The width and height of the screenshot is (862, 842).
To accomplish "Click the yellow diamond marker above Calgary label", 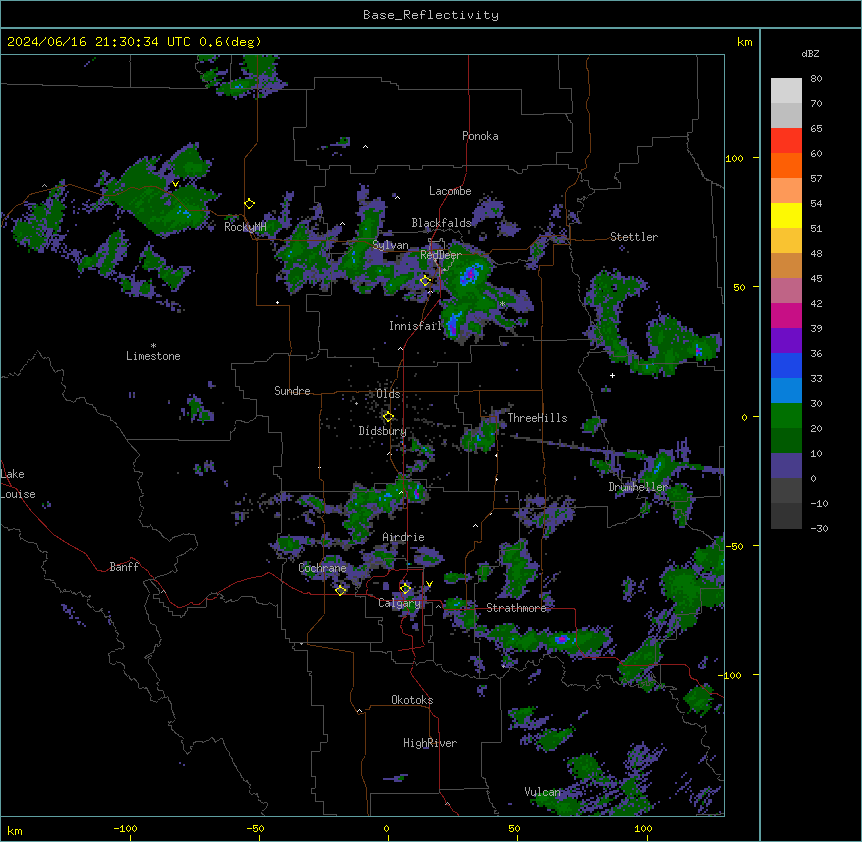I will tap(405, 588).
